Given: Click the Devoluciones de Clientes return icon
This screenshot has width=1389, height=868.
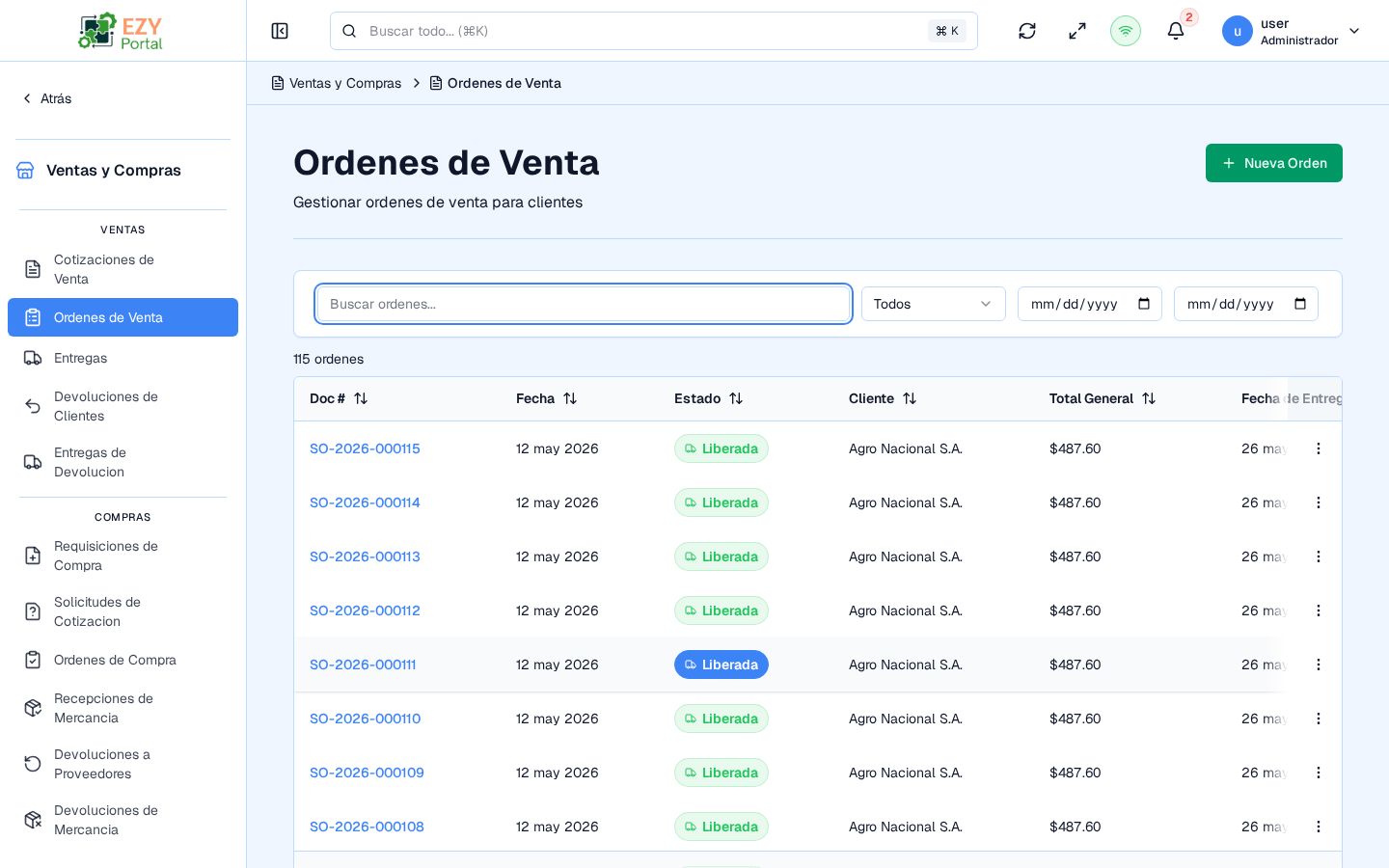Looking at the screenshot, I should (x=33, y=406).
